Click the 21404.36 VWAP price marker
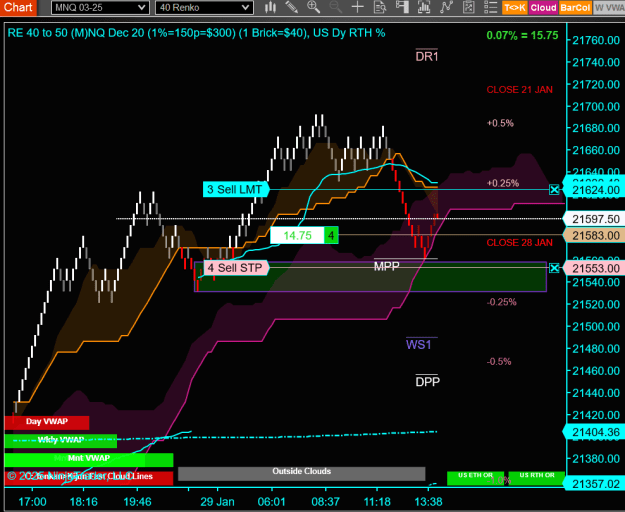625x512 pixels. (x=594, y=432)
